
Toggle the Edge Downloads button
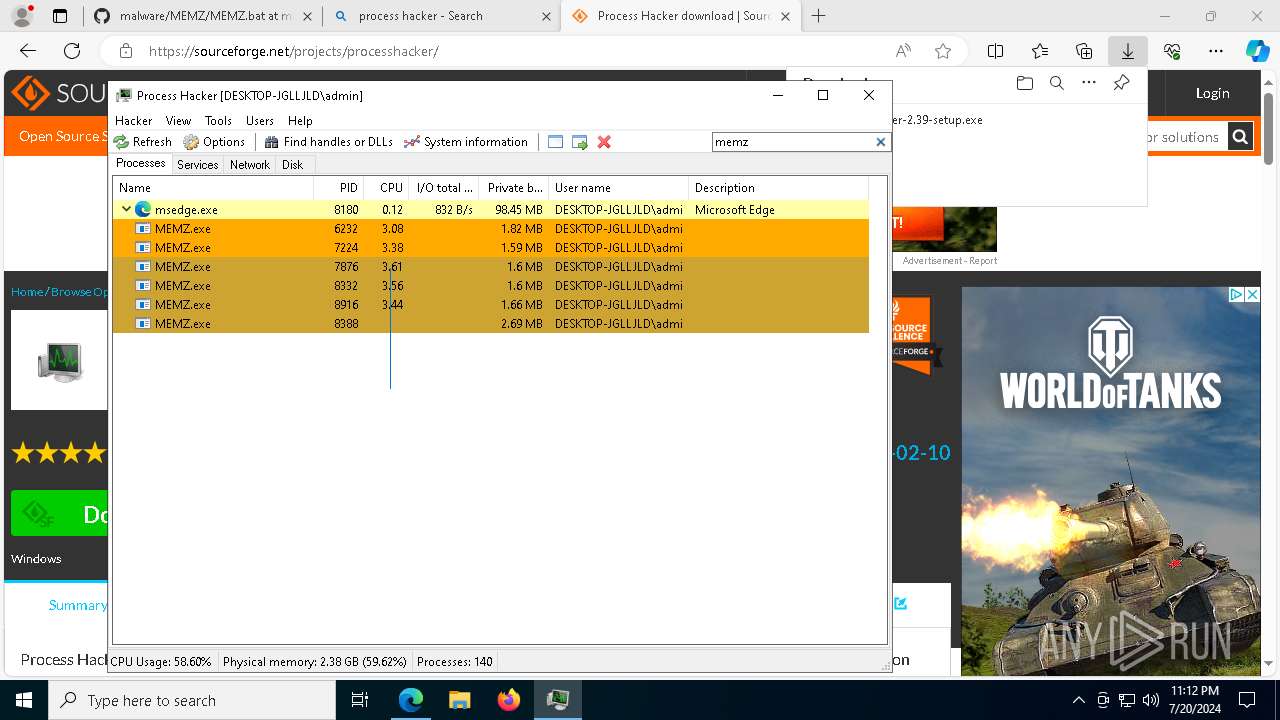(1127, 51)
